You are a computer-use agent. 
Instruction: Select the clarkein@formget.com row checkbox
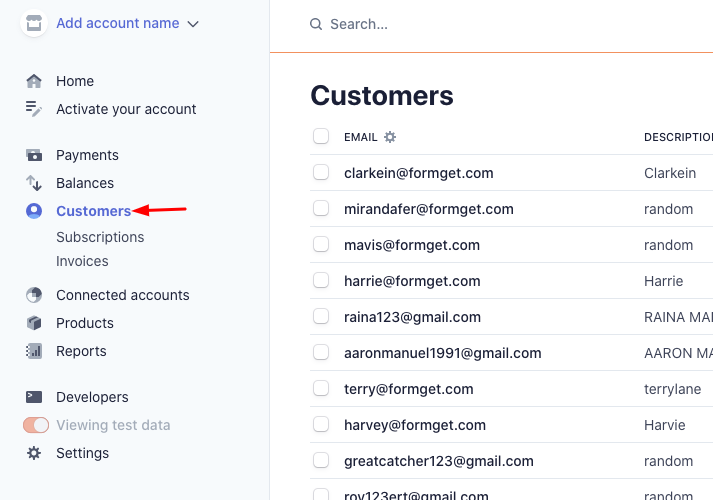(x=321, y=173)
